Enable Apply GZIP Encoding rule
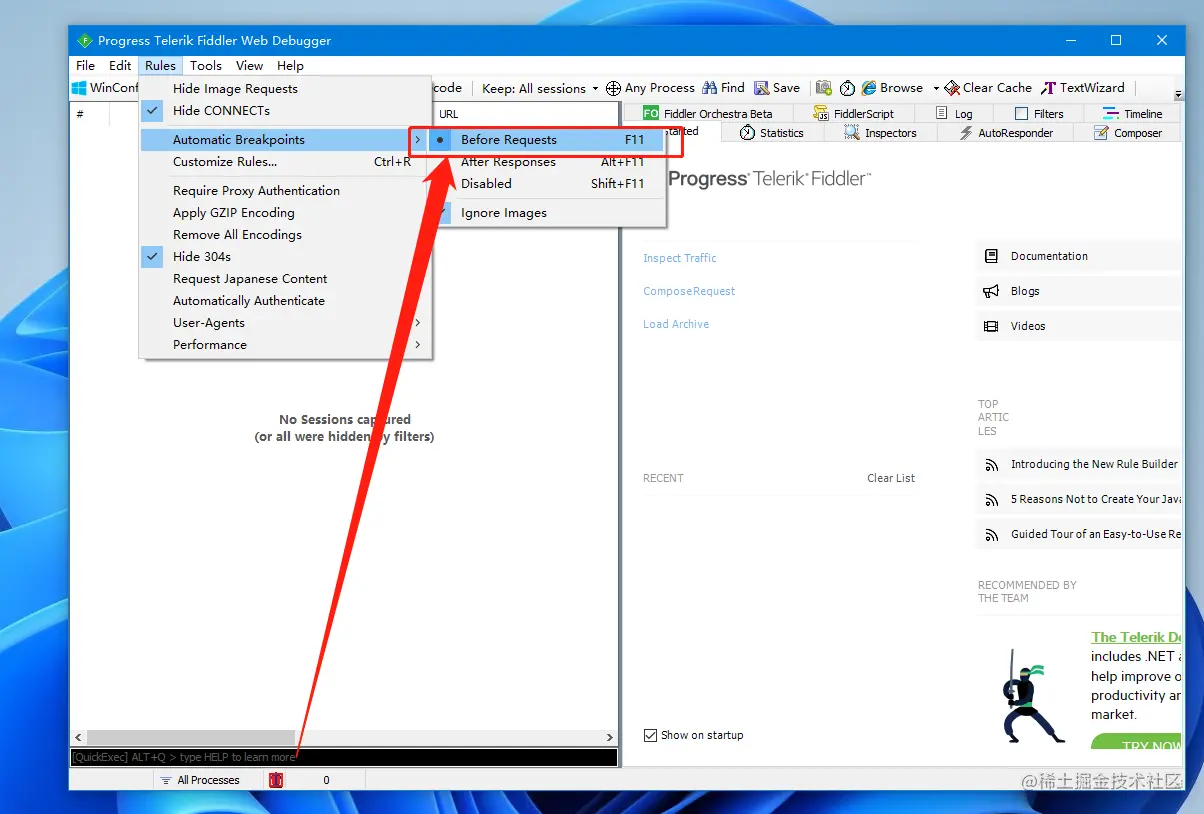 [285, 213]
